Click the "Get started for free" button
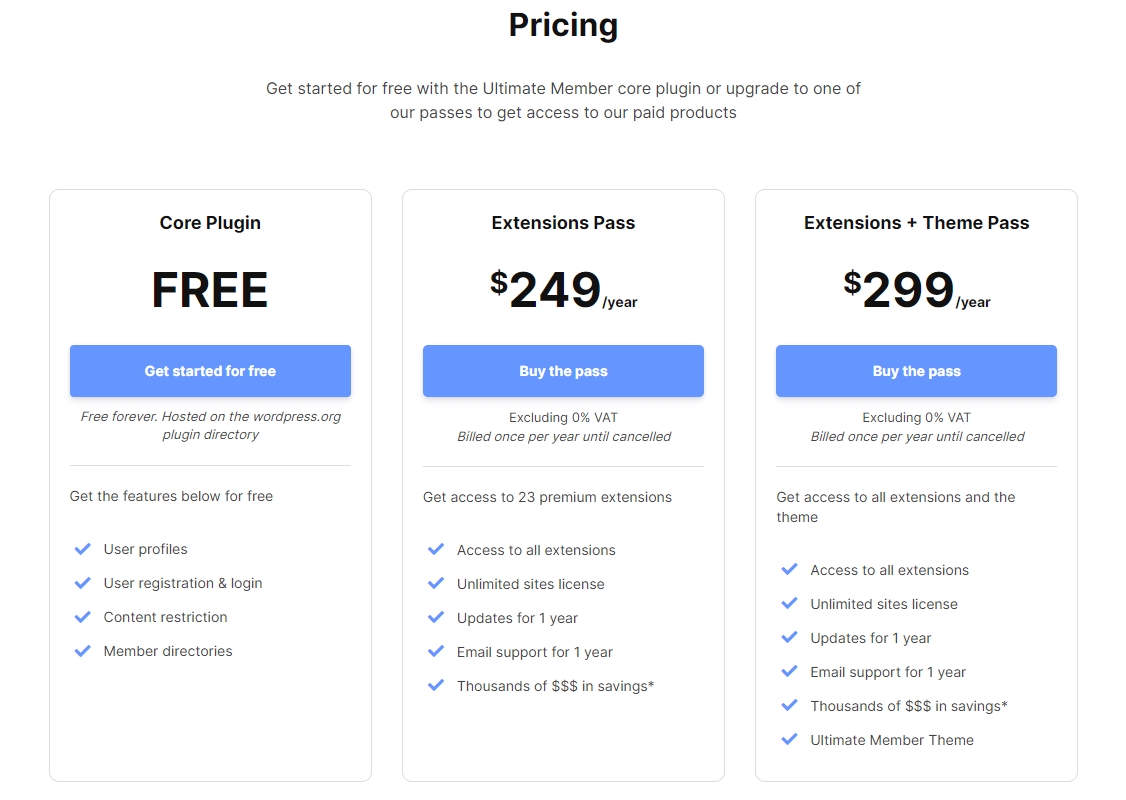Image resolution: width=1126 pixels, height=800 pixels. point(210,371)
